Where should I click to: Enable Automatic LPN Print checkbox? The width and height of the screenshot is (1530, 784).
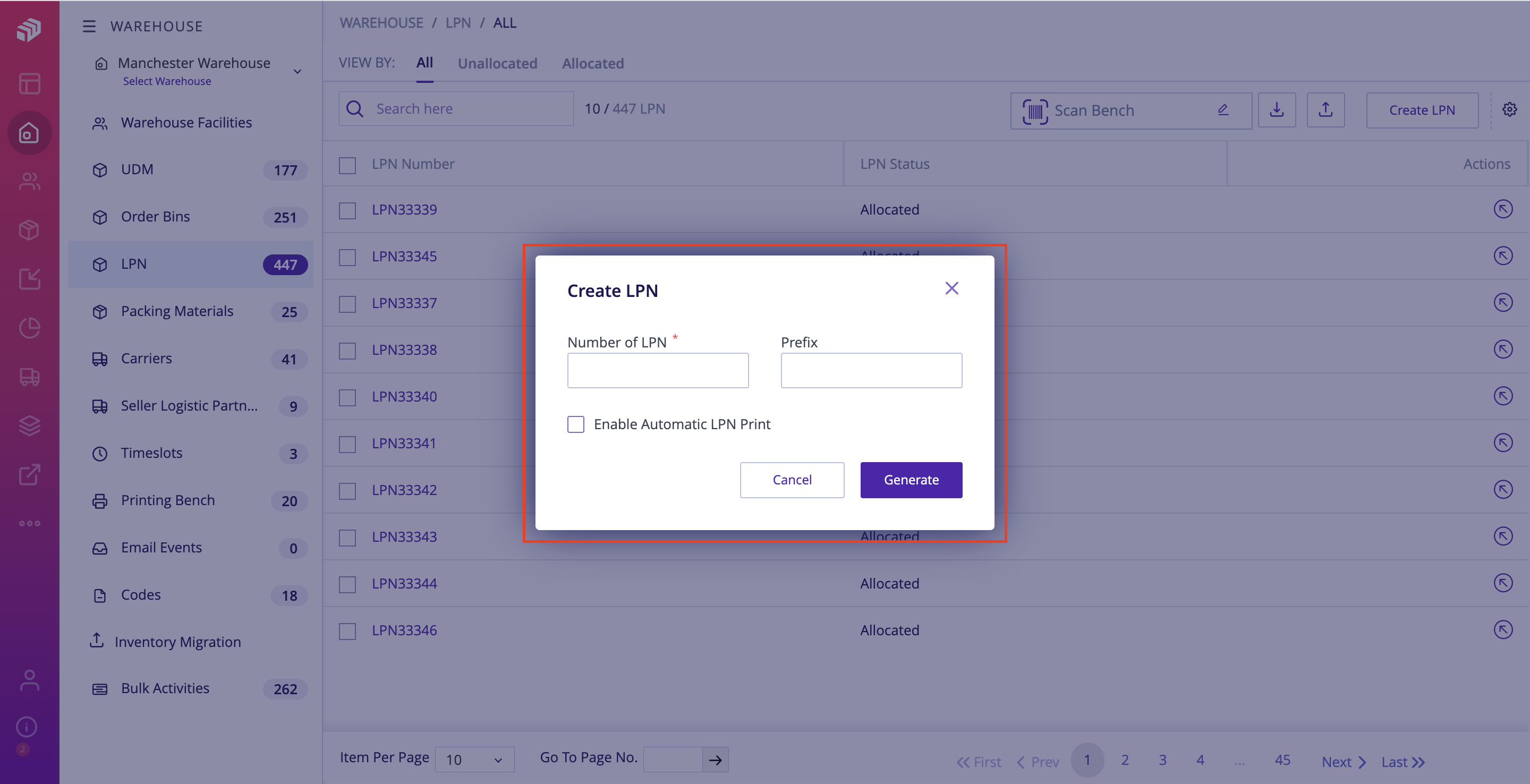575,424
